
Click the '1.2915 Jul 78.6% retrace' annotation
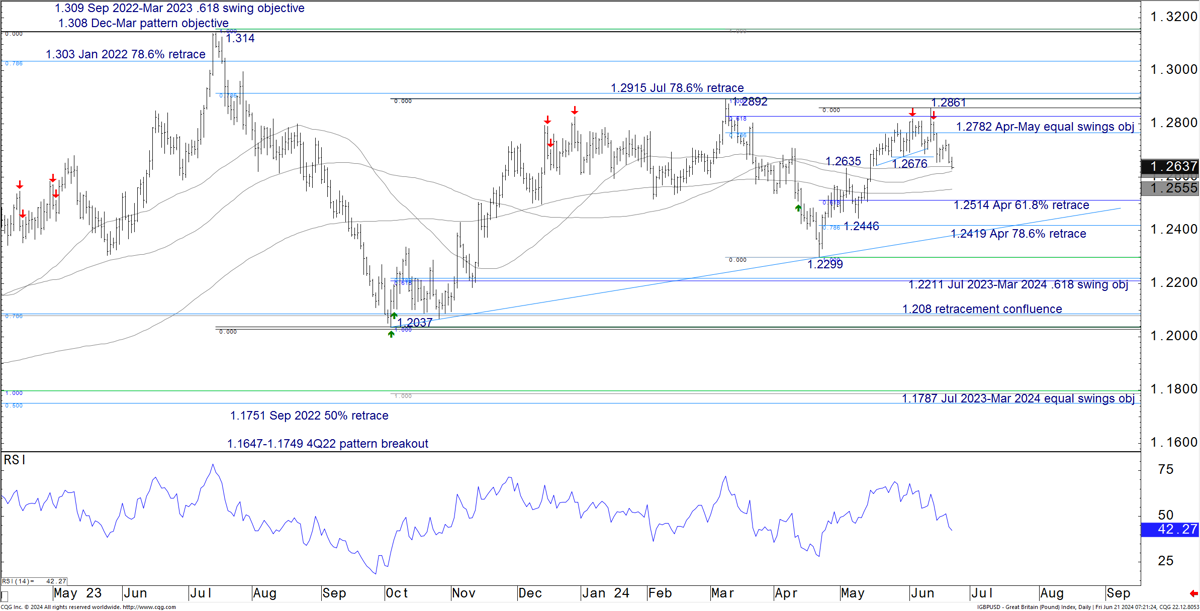point(677,88)
